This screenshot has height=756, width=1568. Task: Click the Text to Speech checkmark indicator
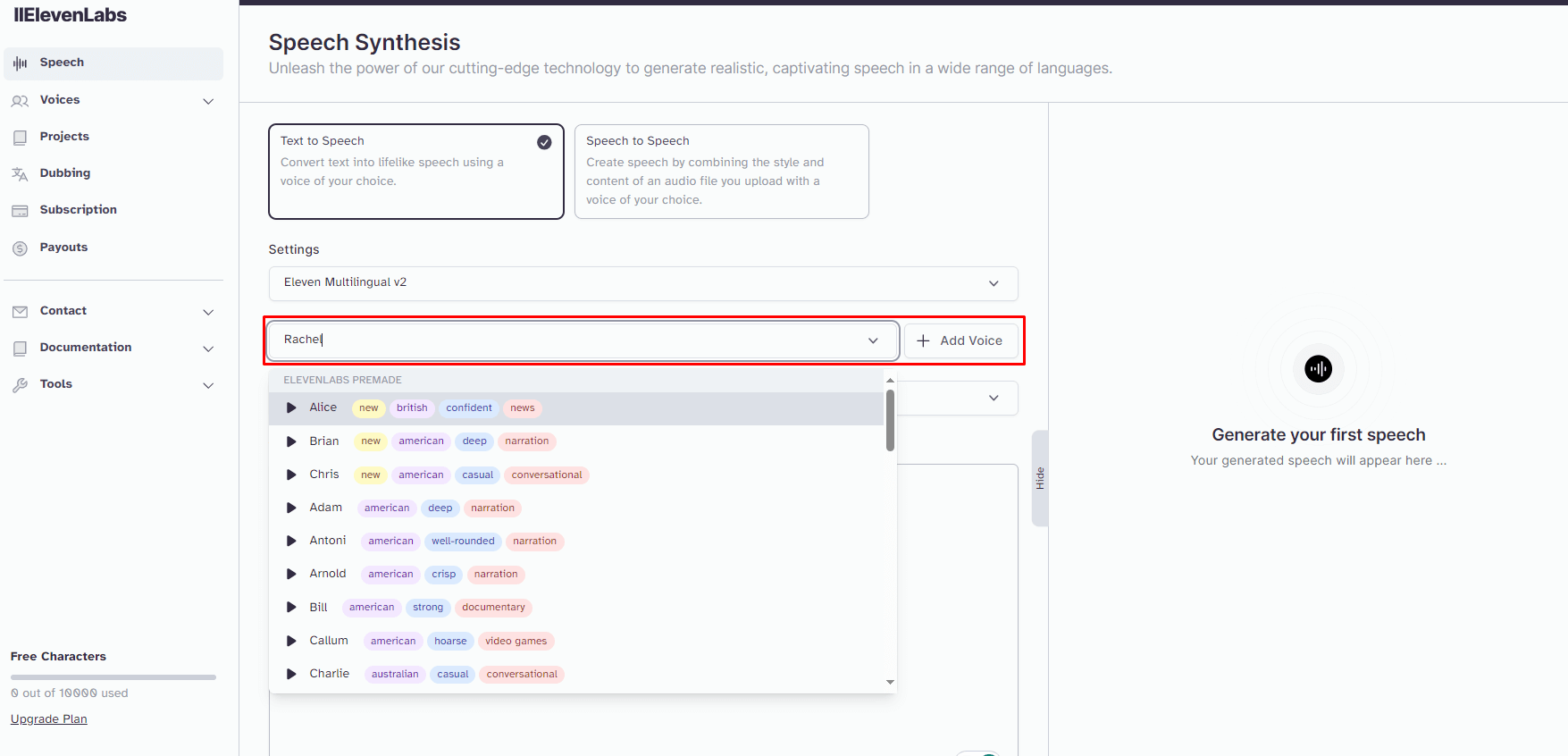544,142
